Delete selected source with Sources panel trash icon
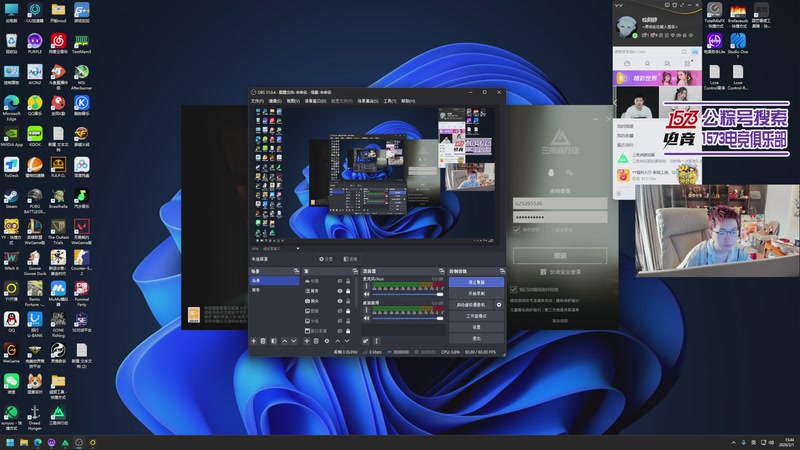 coord(316,341)
